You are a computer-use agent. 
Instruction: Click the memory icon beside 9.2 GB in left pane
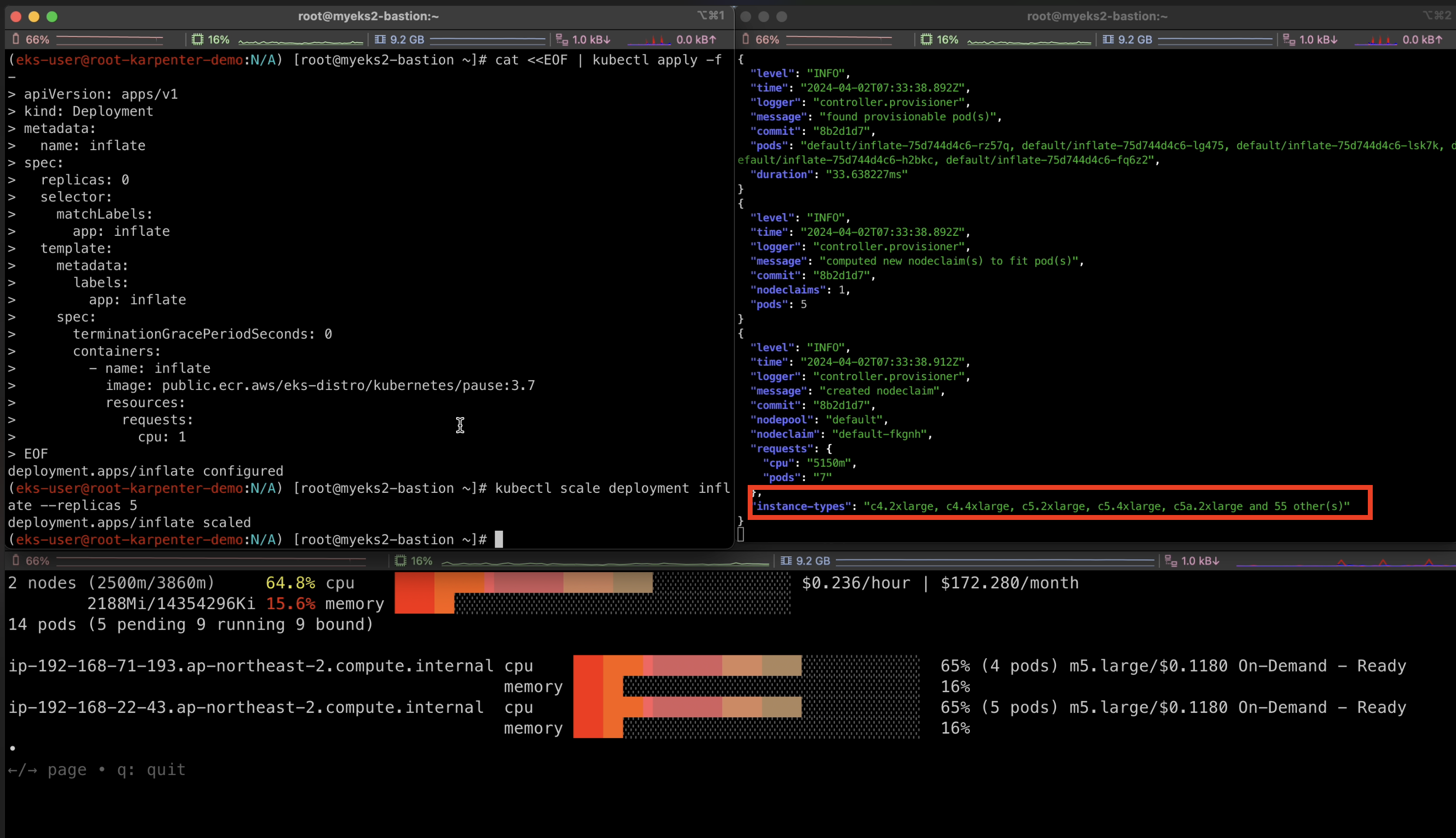coord(380,39)
